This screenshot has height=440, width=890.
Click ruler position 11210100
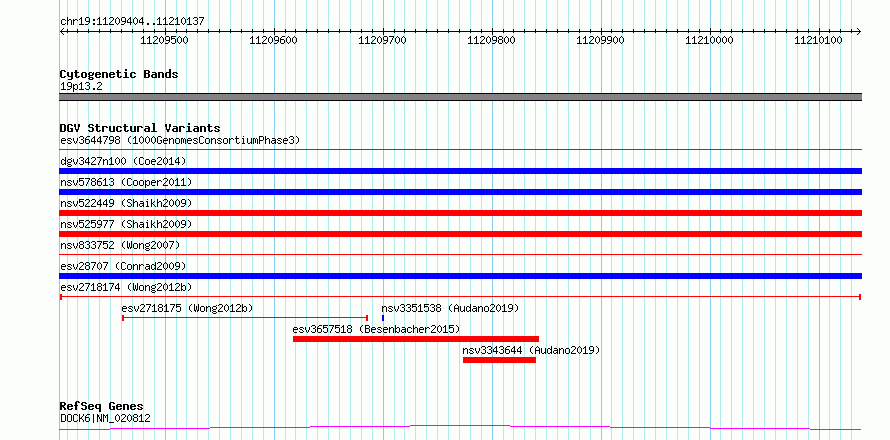[x=818, y=40]
